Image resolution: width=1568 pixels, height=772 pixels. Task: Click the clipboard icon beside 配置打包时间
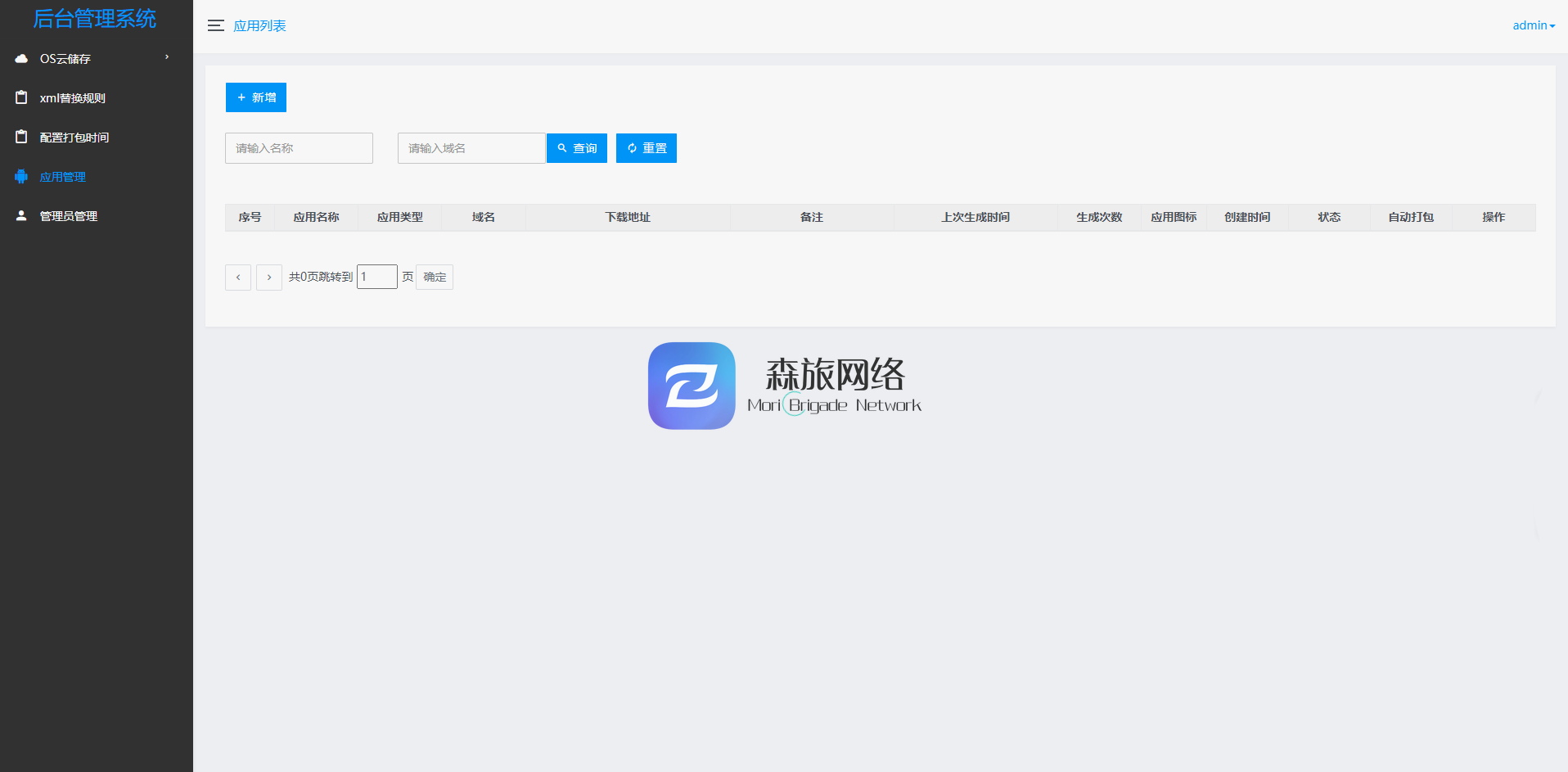coord(21,137)
